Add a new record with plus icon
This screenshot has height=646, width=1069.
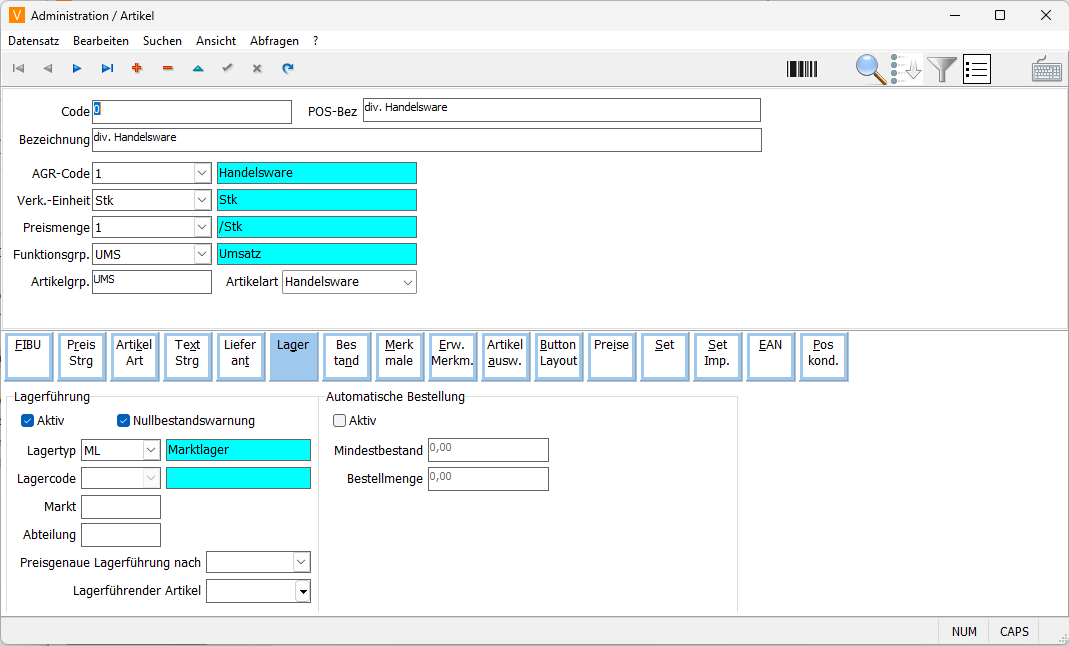pyautogui.click(x=137, y=69)
